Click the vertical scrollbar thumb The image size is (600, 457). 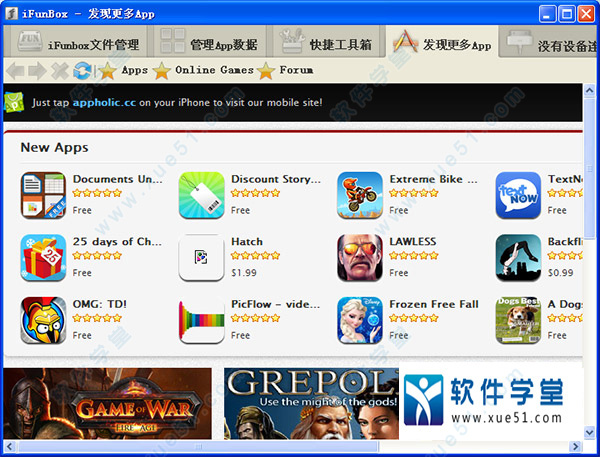[589, 168]
